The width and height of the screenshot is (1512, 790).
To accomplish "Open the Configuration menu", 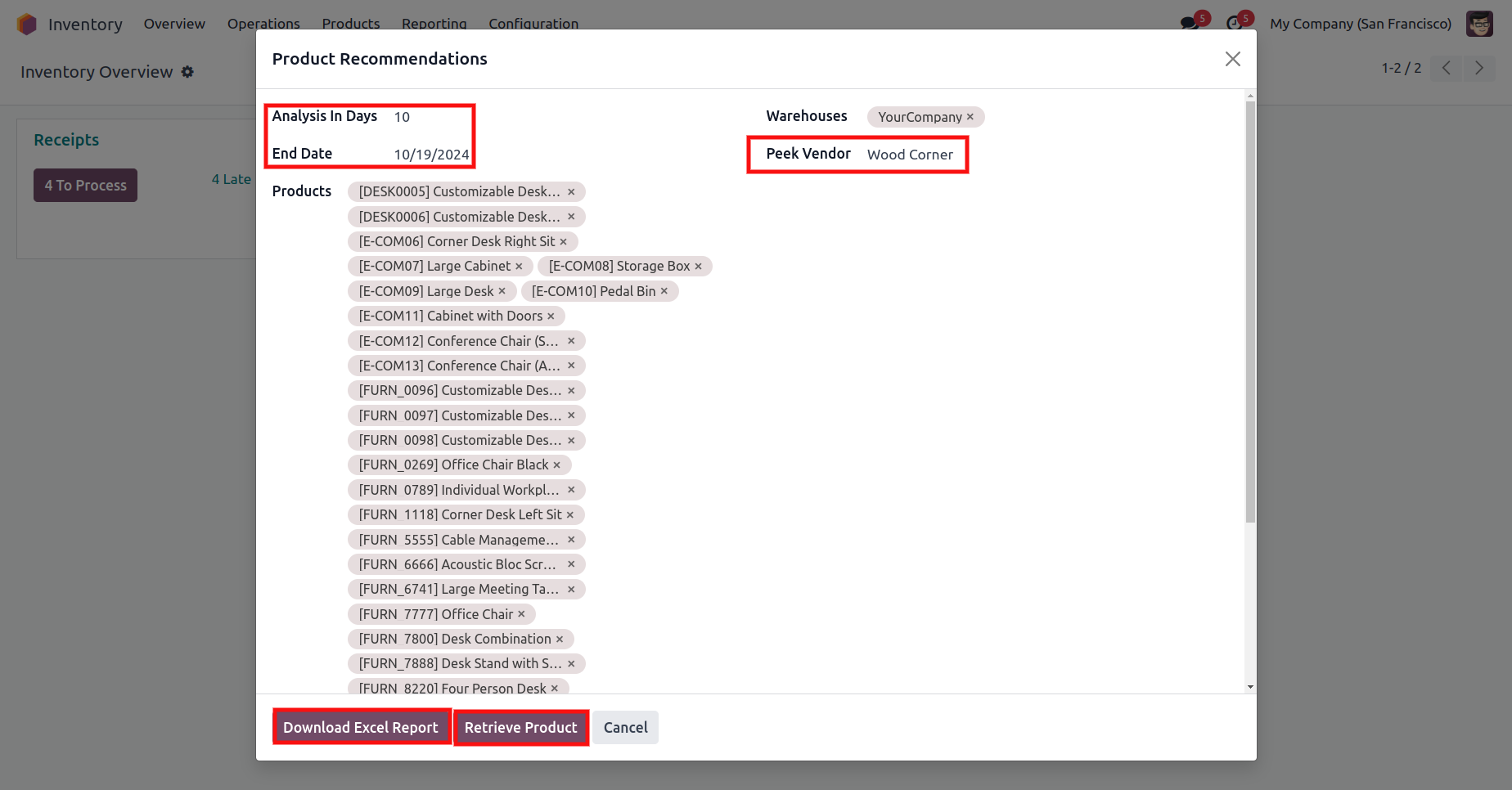I will coord(533,24).
